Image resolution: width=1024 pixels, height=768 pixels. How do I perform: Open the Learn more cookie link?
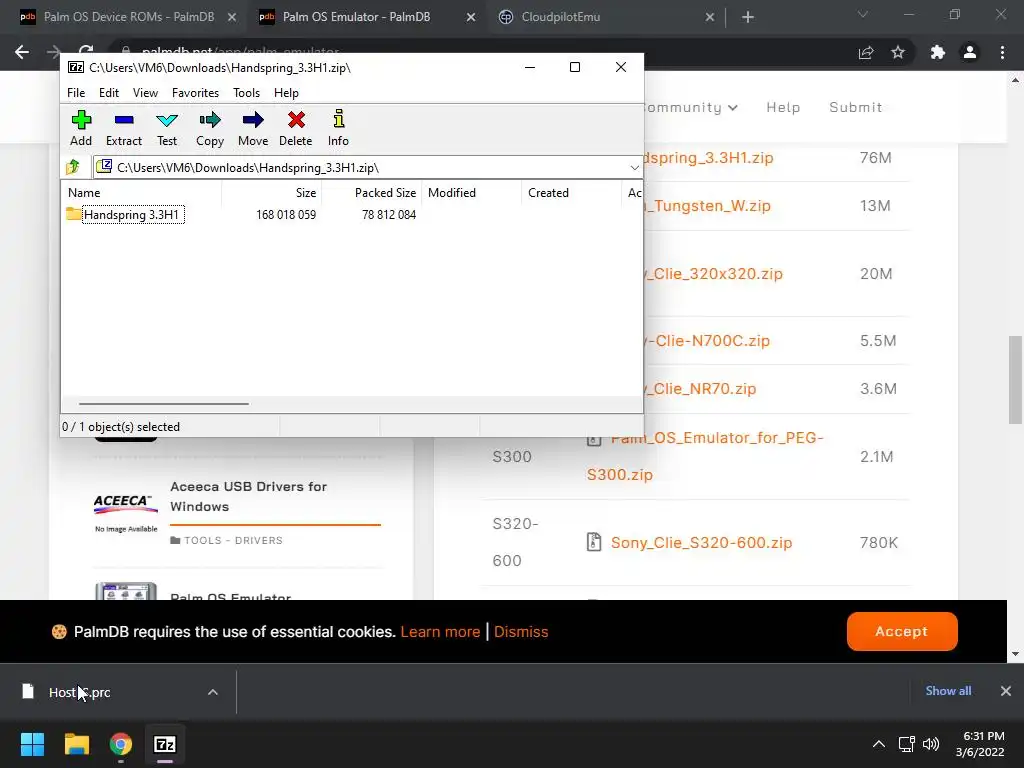click(x=440, y=632)
